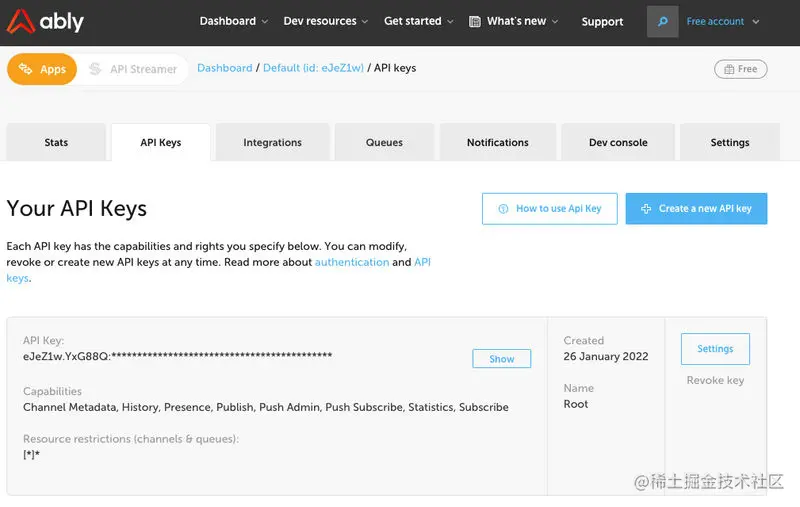
Task: Open the Dashboard menu
Action: (228, 21)
